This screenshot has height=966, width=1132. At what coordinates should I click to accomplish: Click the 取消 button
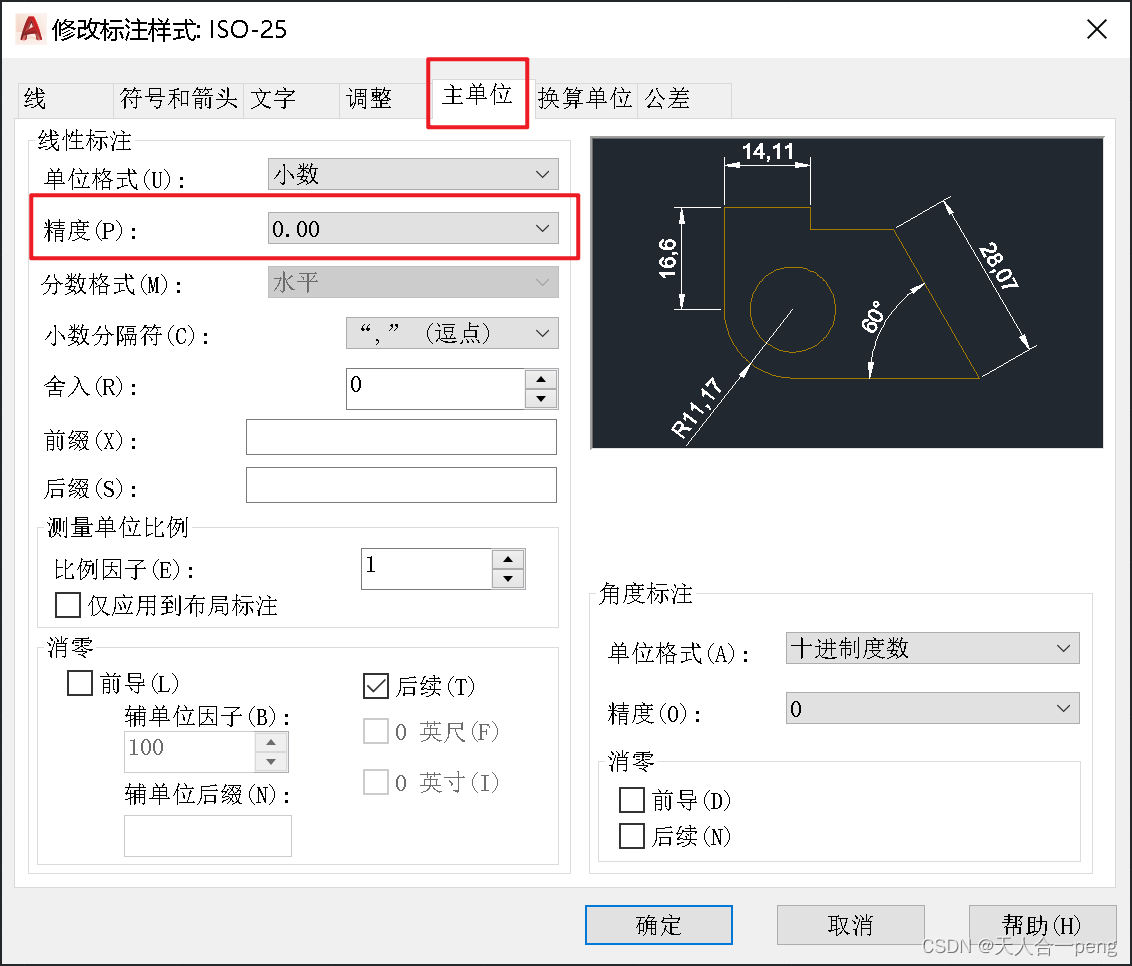point(850,925)
